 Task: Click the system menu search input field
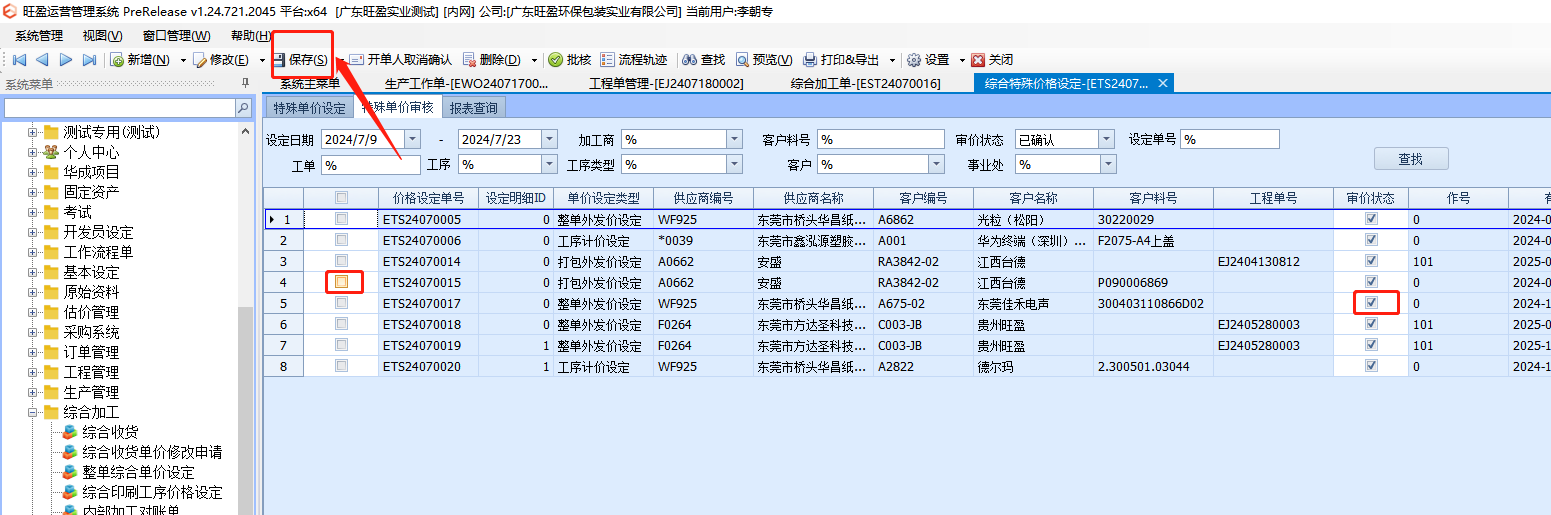[x=120, y=107]
